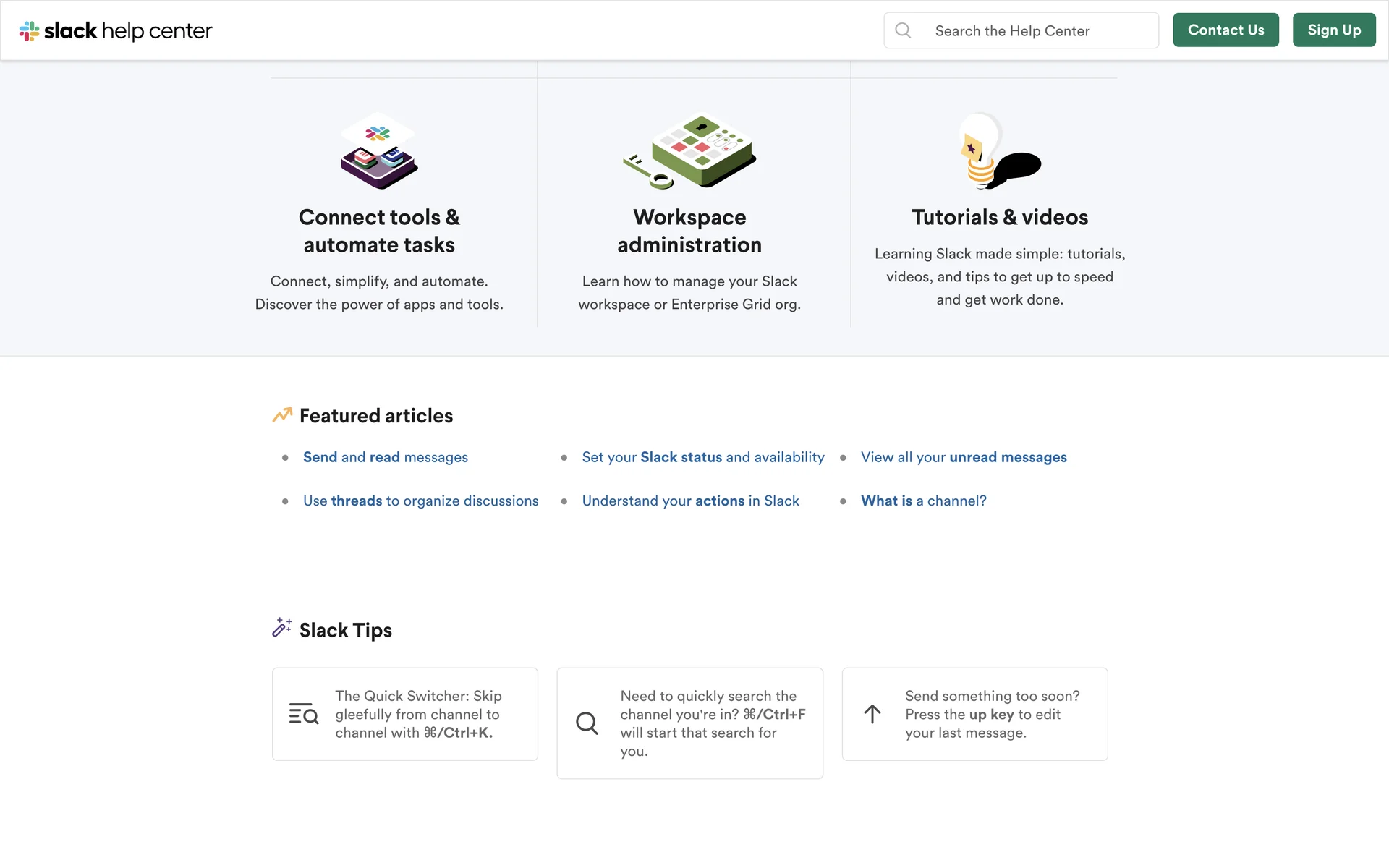Viewport: 1389px width, 868px height.
Task: Open Understand your actions in Slack article
Action: (x=690, y=501)
